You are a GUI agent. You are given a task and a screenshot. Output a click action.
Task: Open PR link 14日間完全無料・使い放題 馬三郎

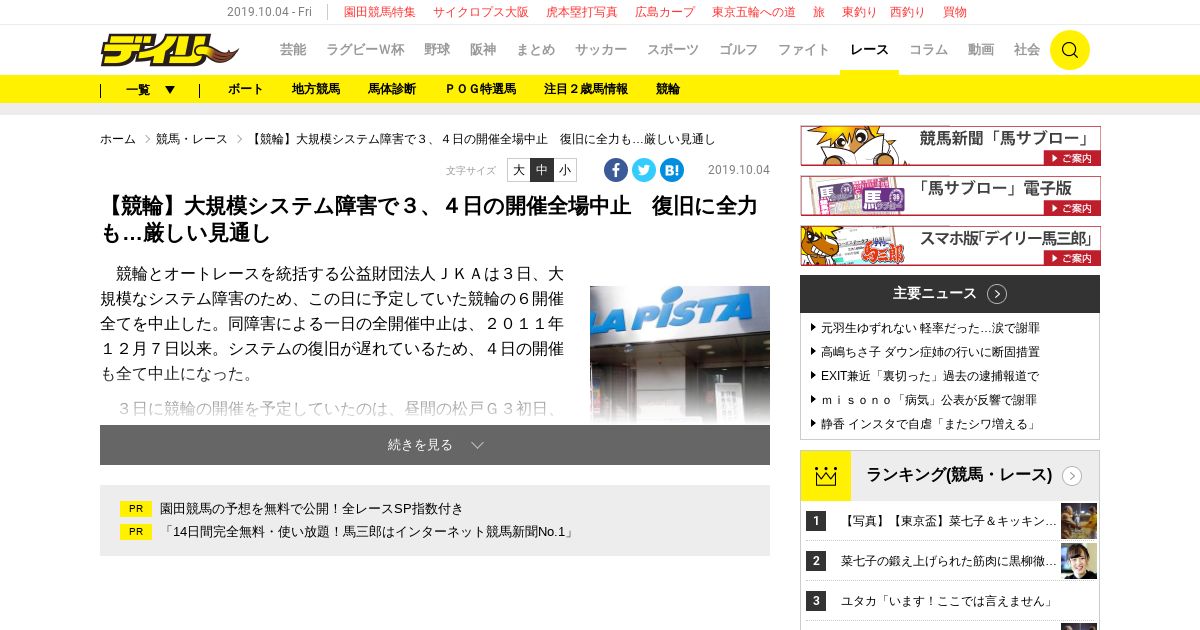click(x=369, y=532)
